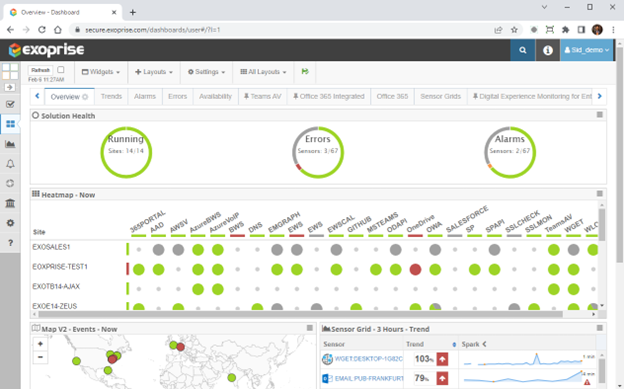This screenshot has width=624, height=389.
Task: Click the red map marker in Europe
Action: (x=180, y=347)
